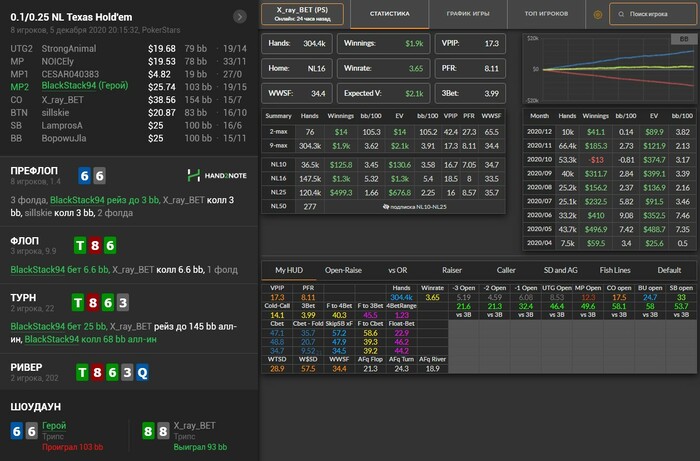Select the X_ray_BET (PS) player tab
Viewport: 700px width, 461px height.
coord(302,14)
